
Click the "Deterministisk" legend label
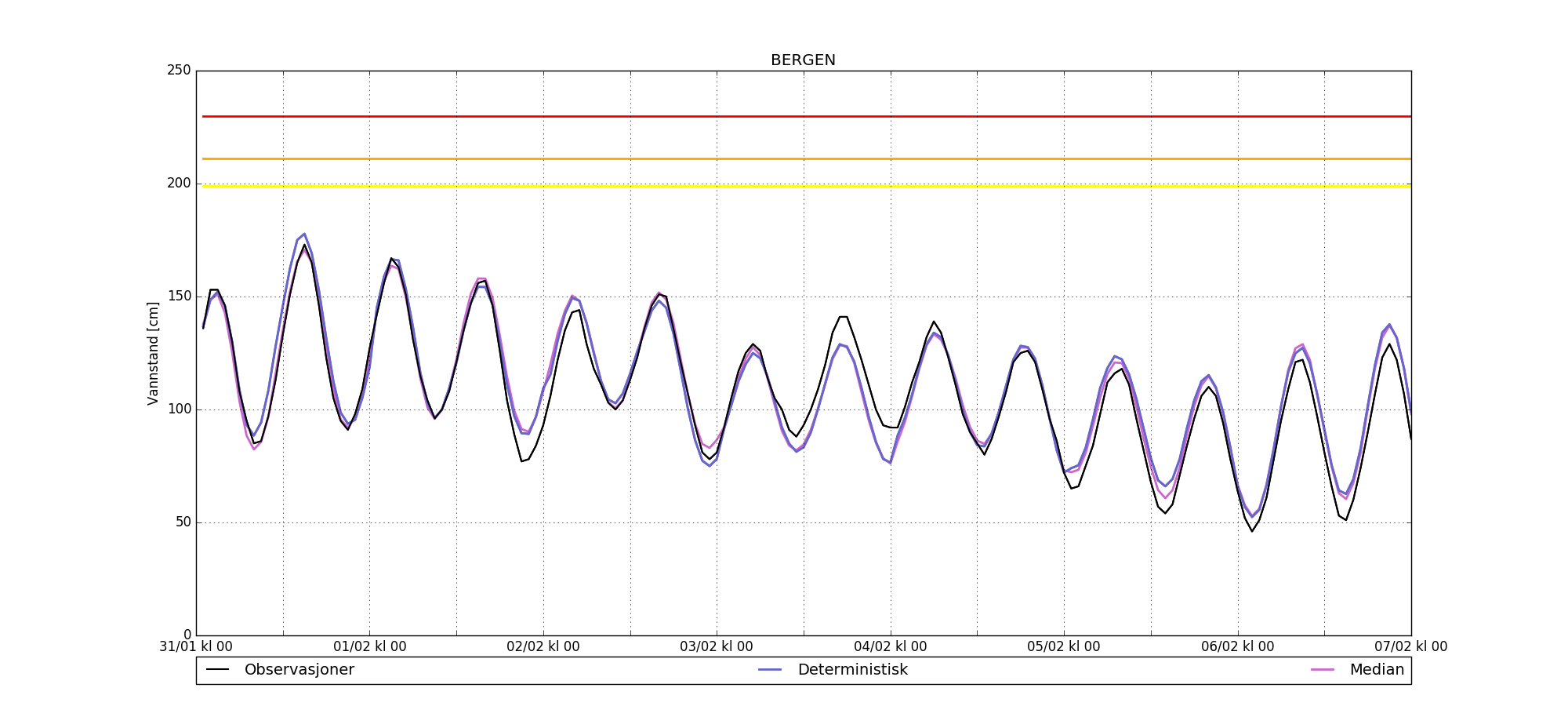pyautogui.click(x=852, y=670)
